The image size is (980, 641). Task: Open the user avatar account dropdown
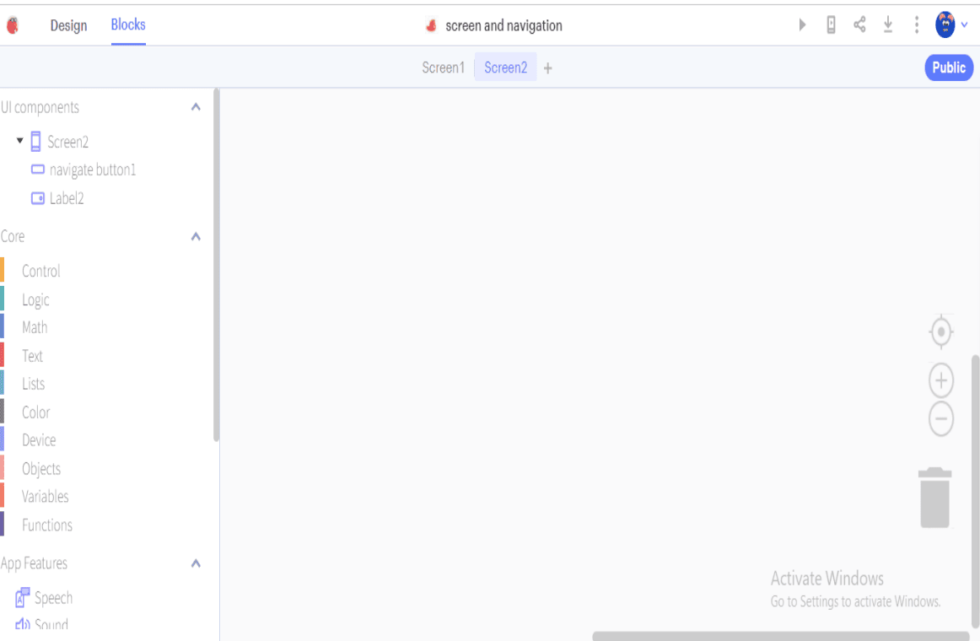951,25
